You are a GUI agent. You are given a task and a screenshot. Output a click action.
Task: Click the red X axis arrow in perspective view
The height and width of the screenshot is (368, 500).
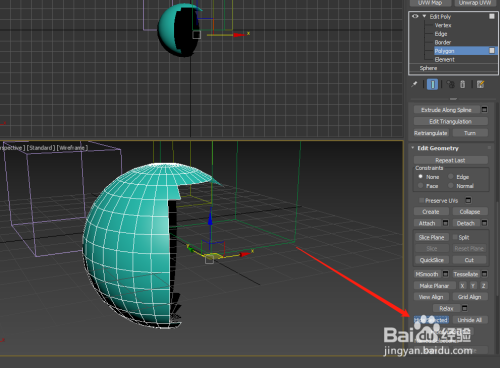coord(245,254)
